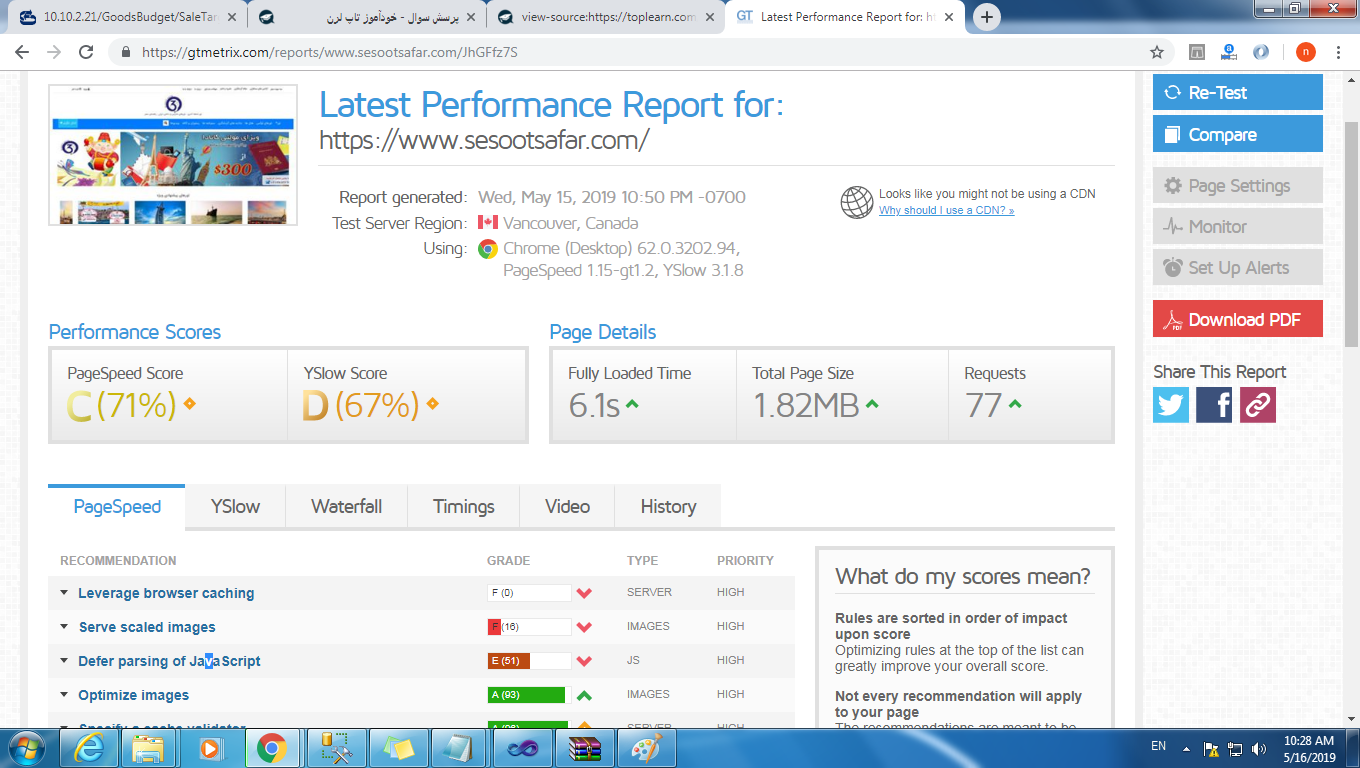Switch to the PageSpeed tab
Viewport: 1360px width, 768px height.
tap(117, 507)
